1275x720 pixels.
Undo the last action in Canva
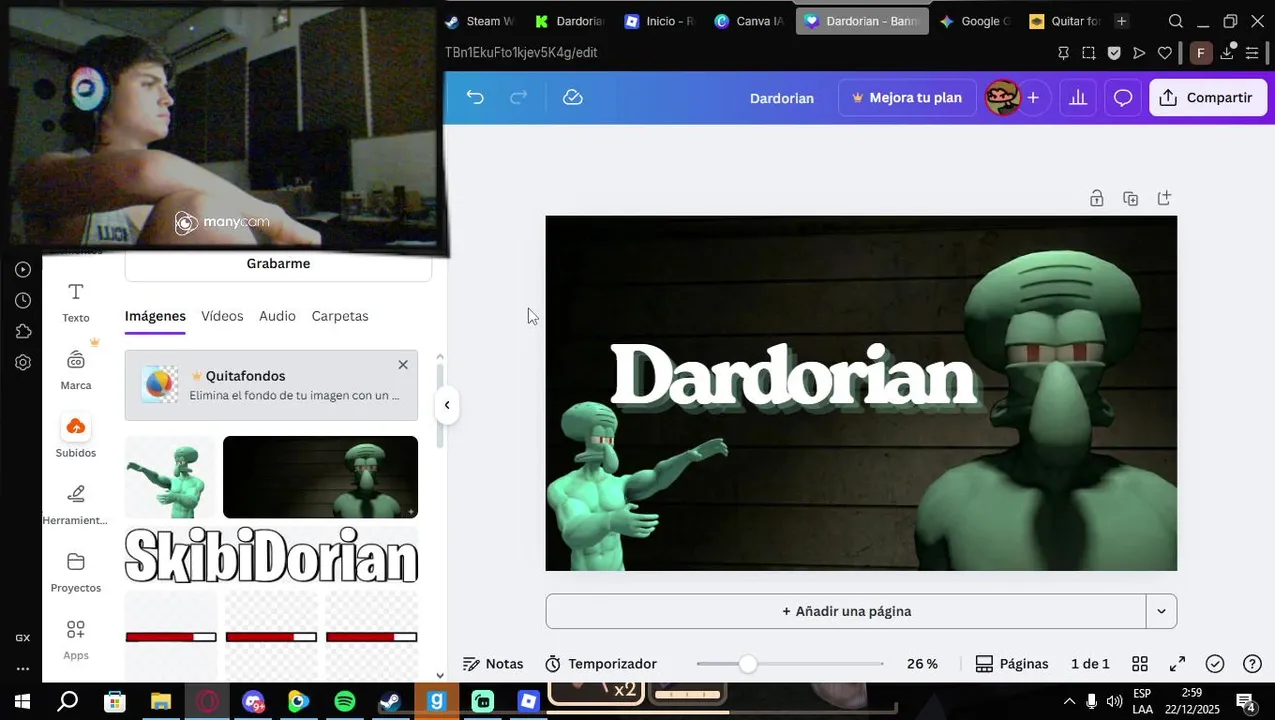click(x=475, y=97)
